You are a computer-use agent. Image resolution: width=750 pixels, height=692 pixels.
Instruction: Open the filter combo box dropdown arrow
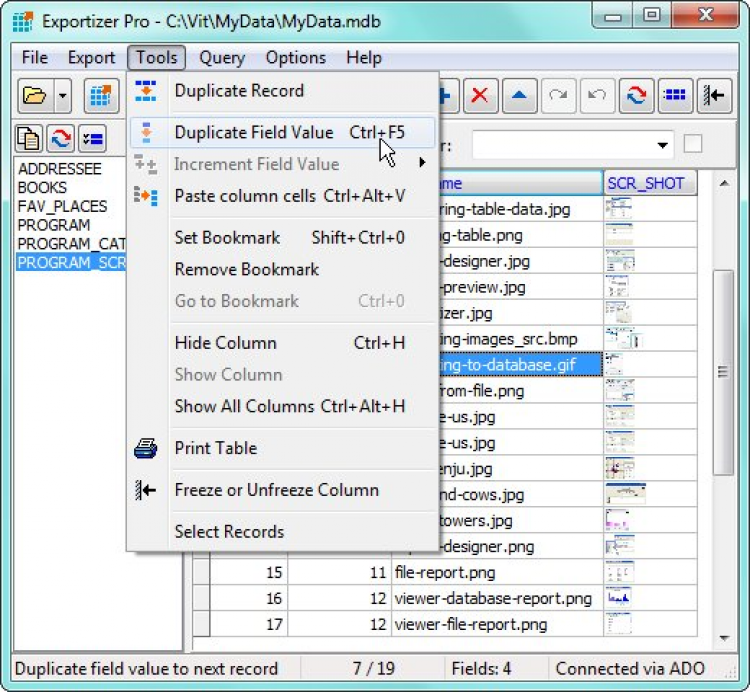click(662, 145)
